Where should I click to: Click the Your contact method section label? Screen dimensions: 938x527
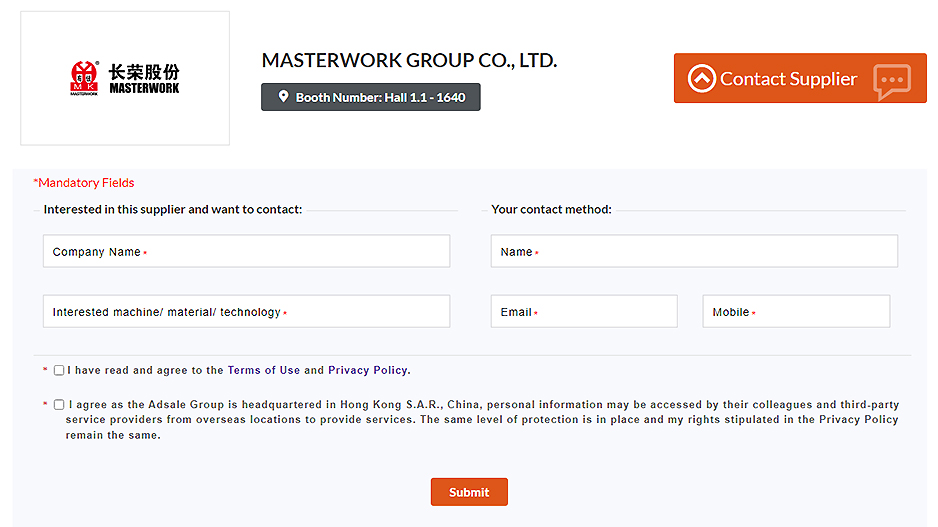coord(551,210)
